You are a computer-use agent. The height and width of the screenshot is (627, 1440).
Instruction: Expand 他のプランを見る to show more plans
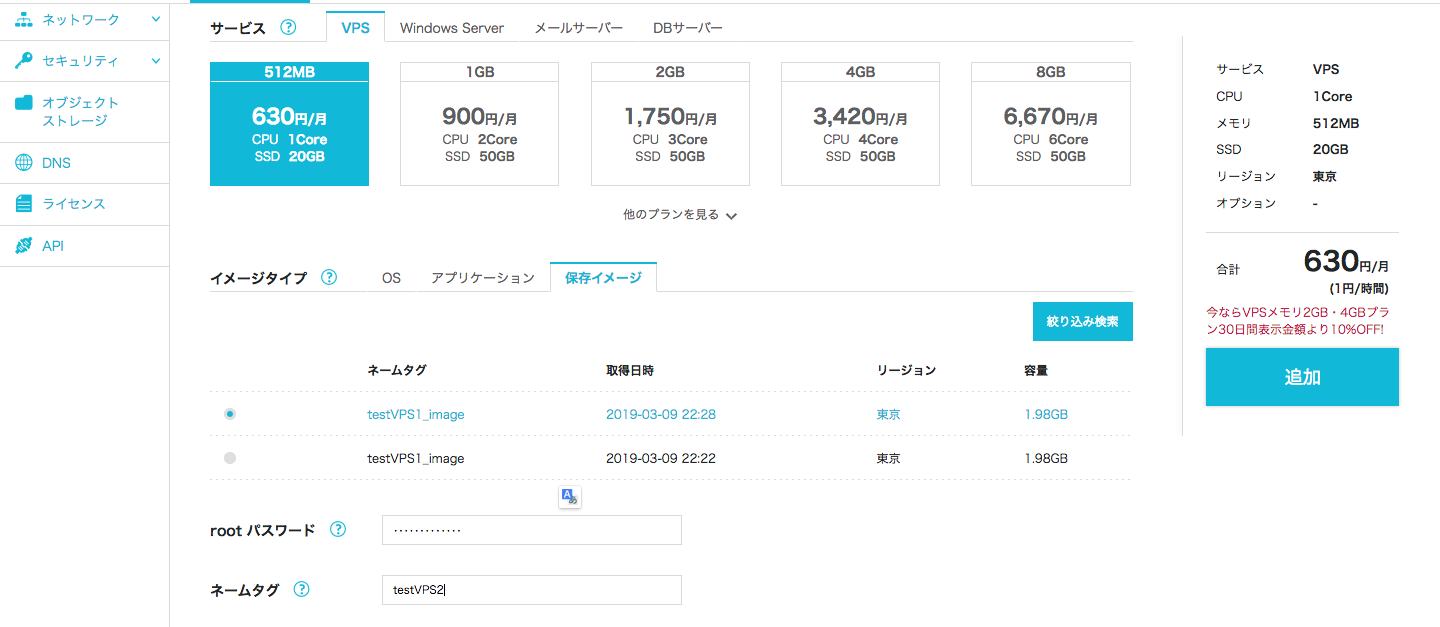click(x=680, y=215)
